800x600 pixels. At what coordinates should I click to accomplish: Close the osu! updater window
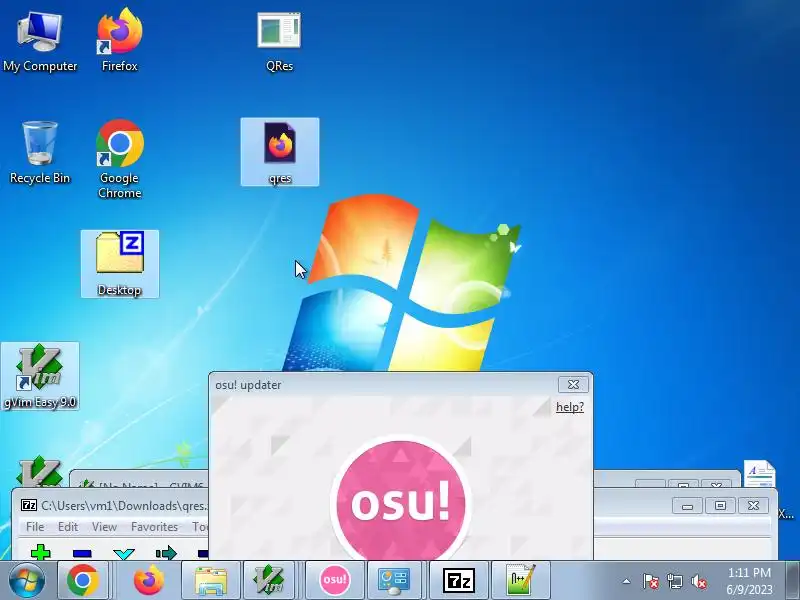pos(573,385)
